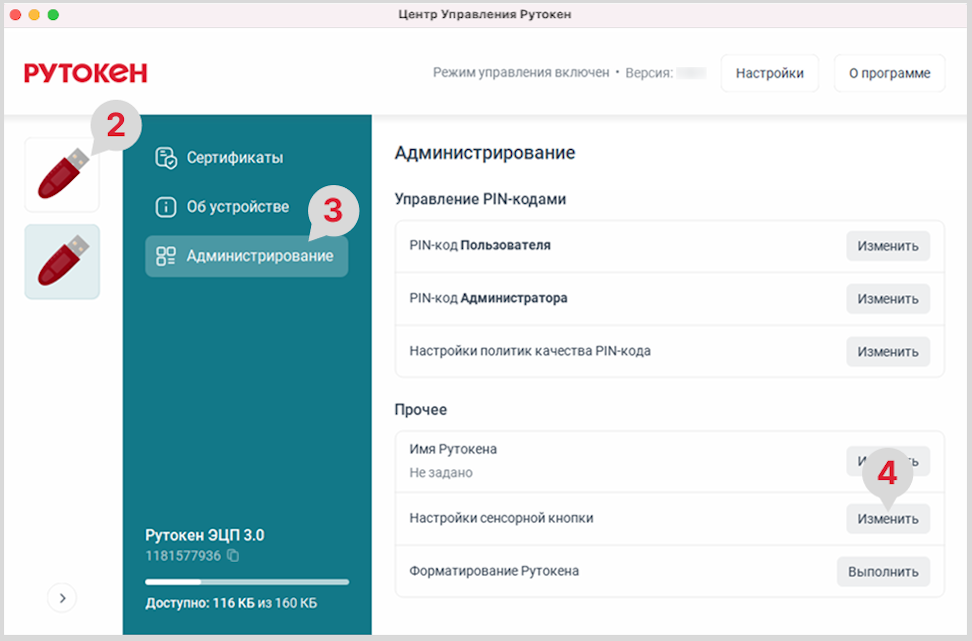Change Настройки сенсорной кнопки

click(x=887, y=519)
